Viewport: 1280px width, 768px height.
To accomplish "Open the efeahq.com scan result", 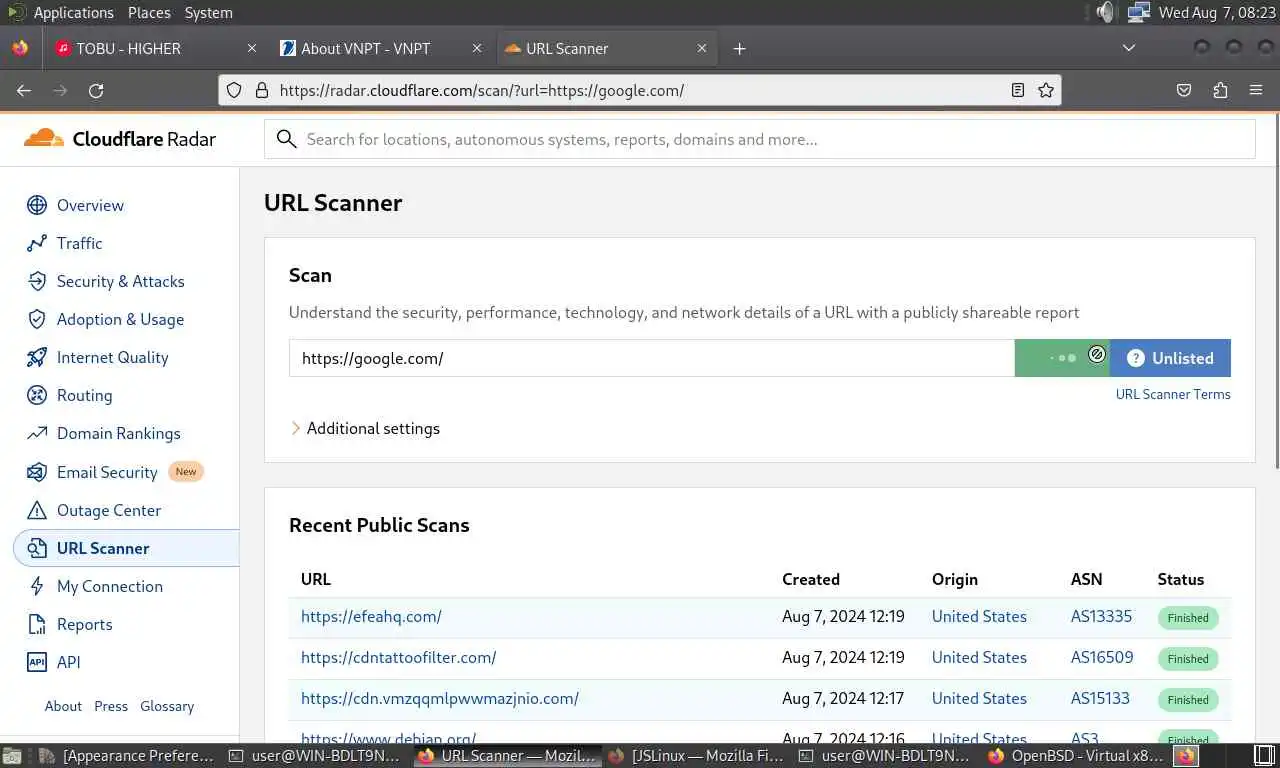I will [x=371, y=616].
